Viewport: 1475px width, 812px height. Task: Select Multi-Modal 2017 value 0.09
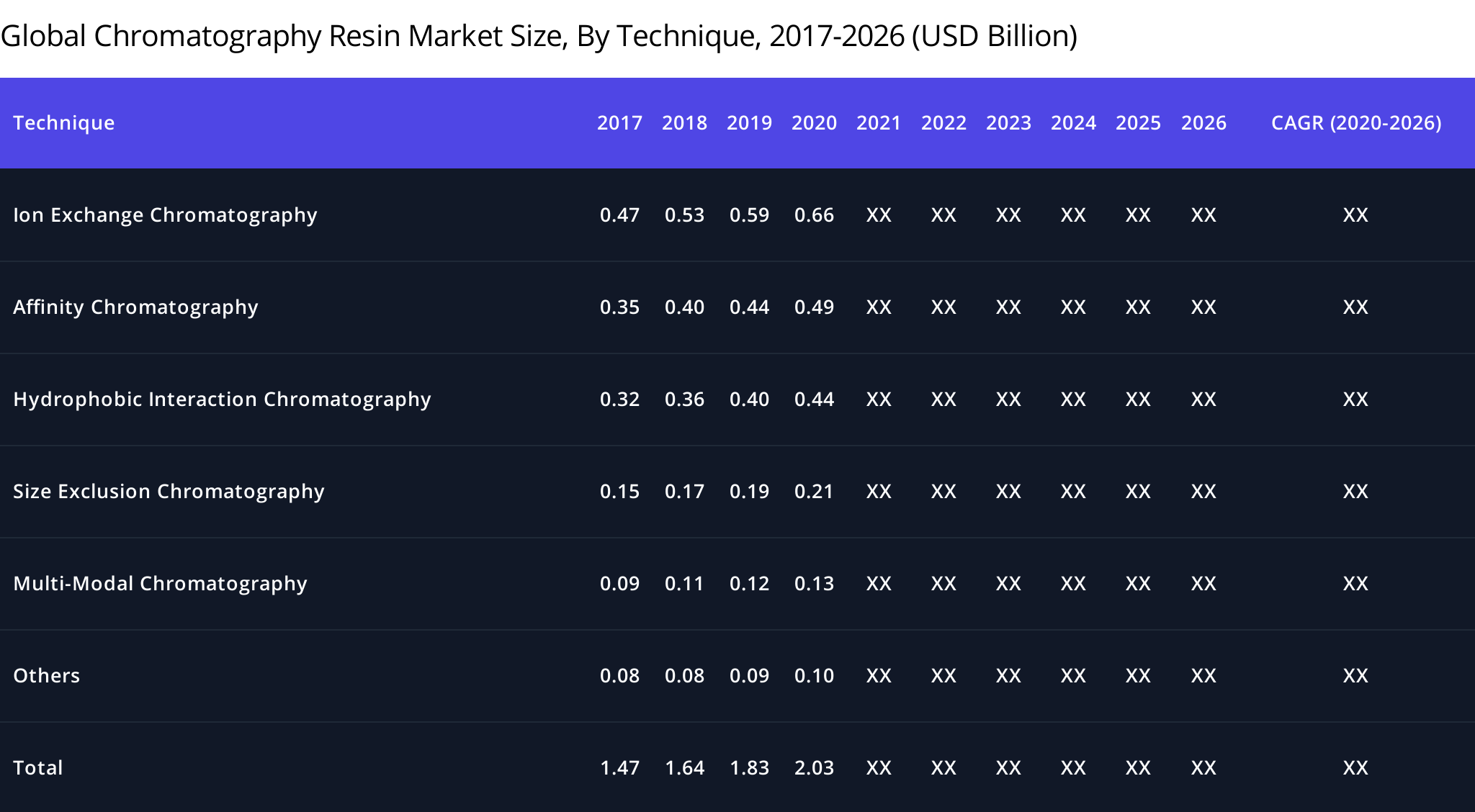[x=619, y=584]
